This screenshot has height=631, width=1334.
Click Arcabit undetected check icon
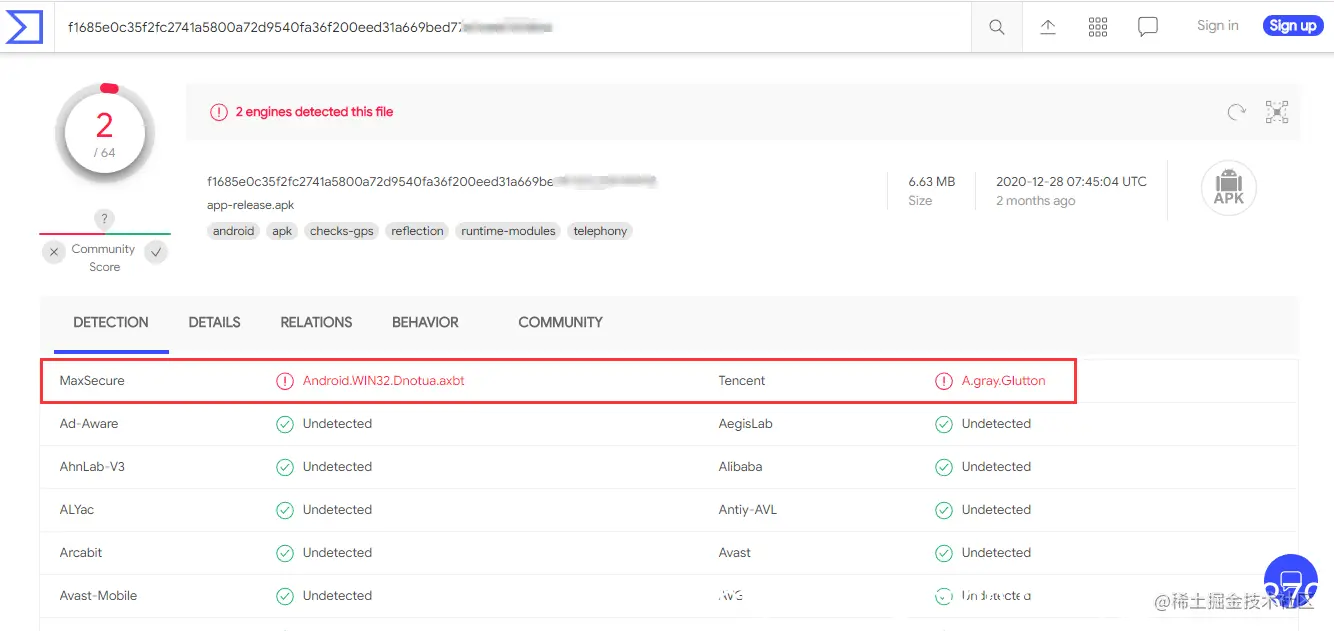click(x=285, y=553)
